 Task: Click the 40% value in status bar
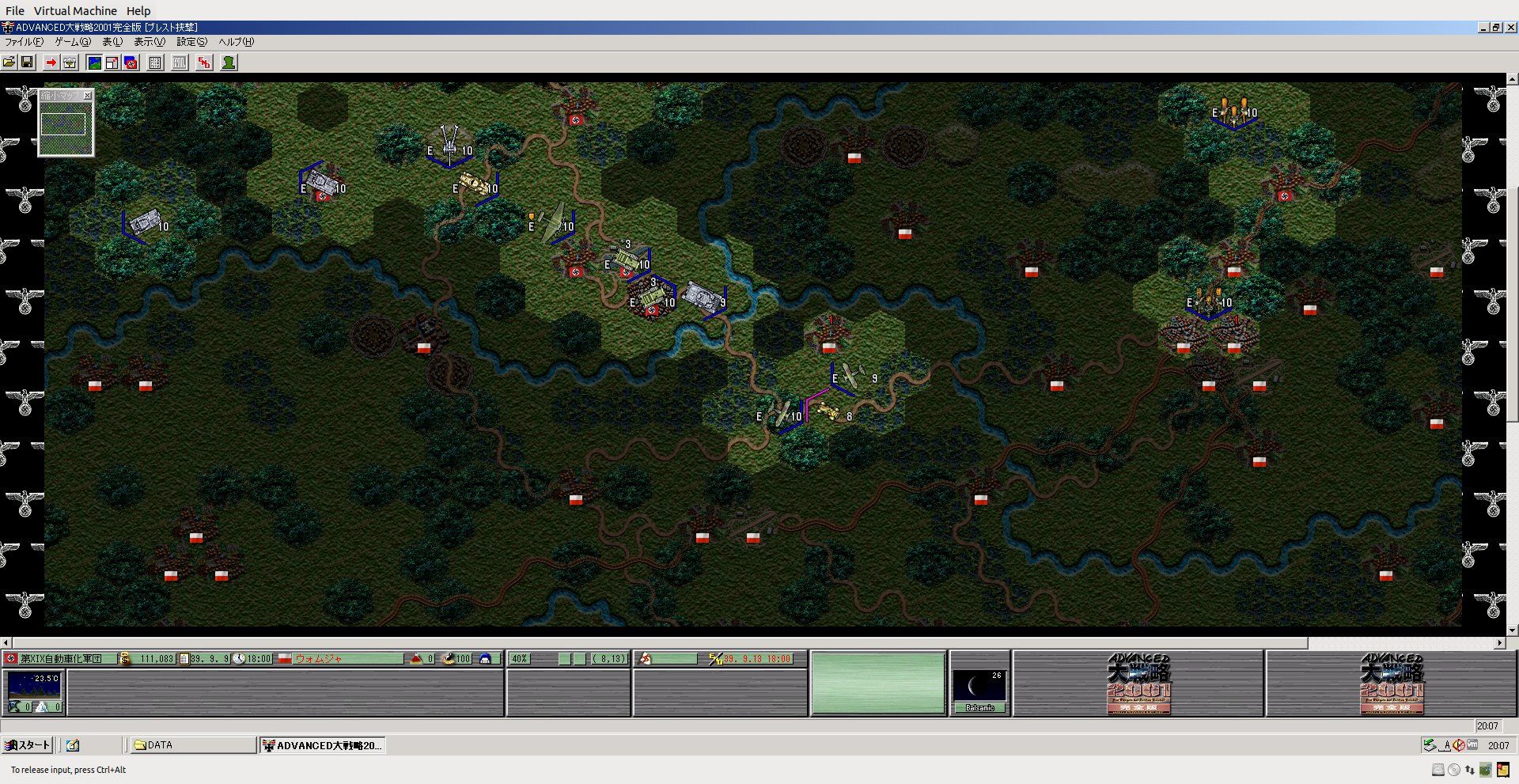point(520,658)
